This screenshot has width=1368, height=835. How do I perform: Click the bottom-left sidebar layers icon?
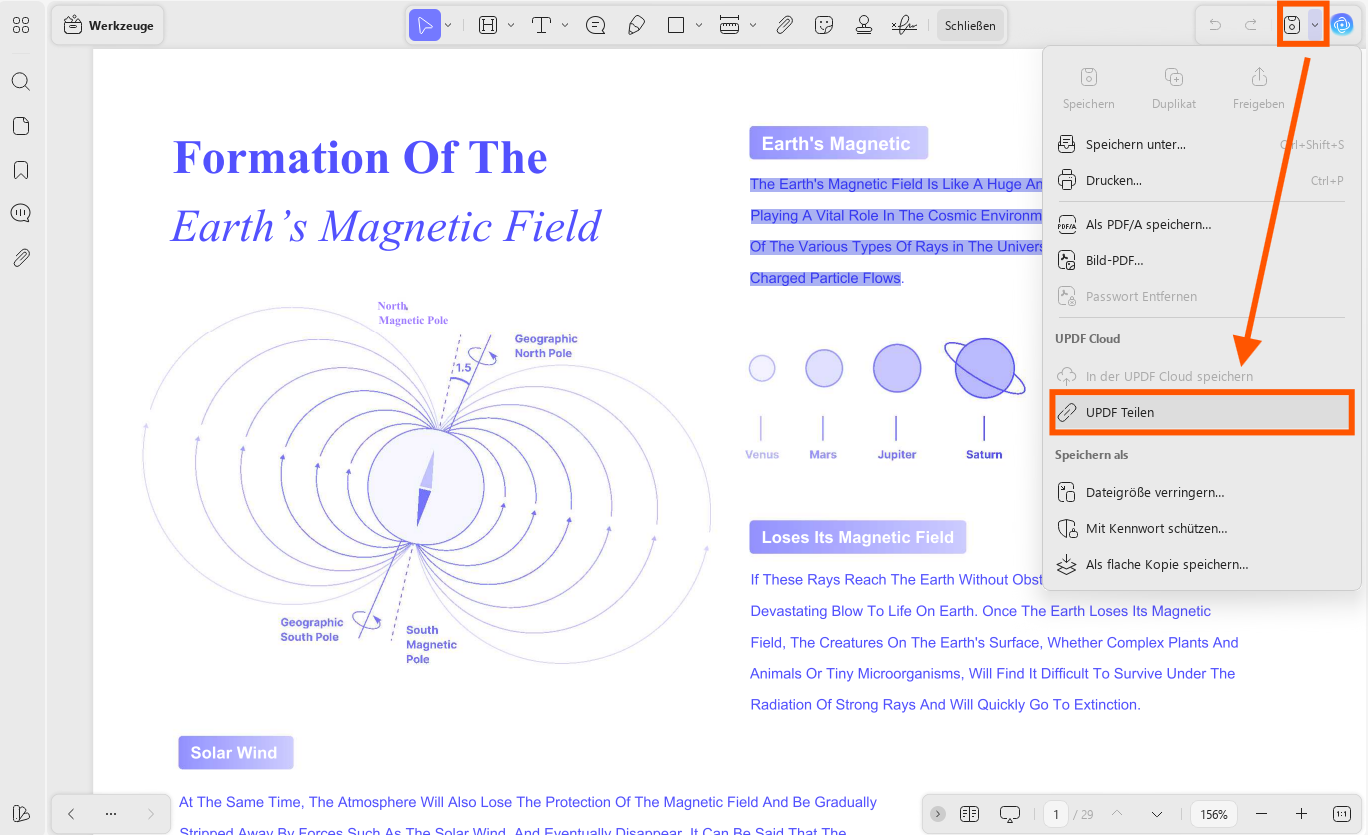click(21, 813)
